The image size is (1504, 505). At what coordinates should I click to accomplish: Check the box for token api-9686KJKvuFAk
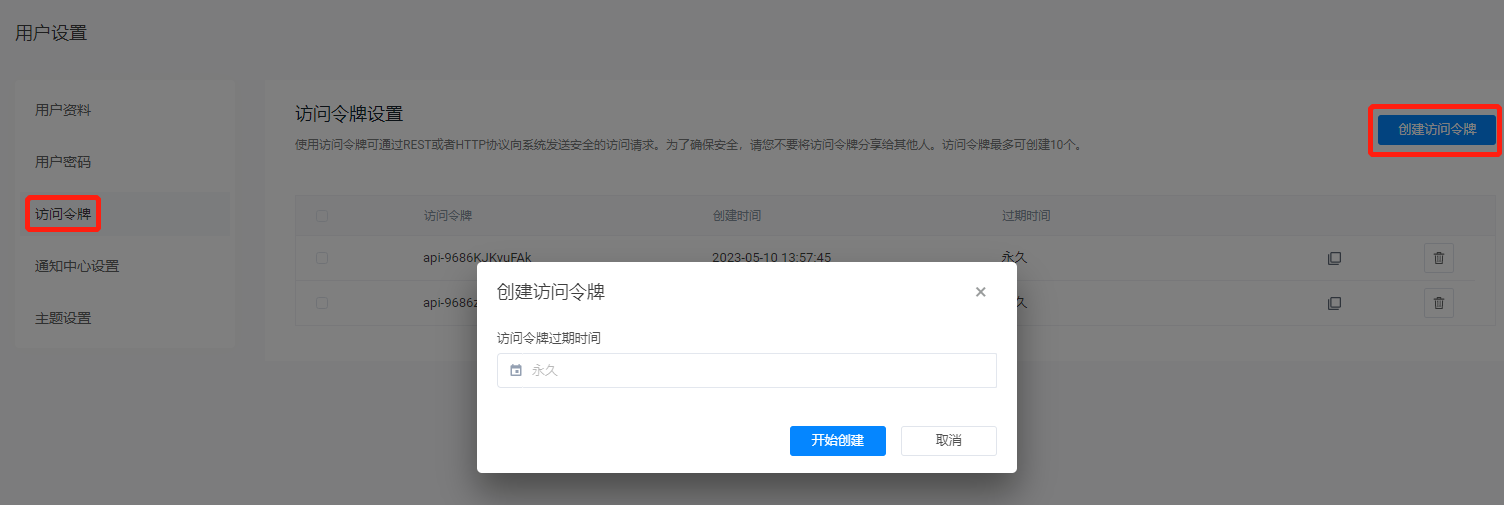click(x=321, y=258)
